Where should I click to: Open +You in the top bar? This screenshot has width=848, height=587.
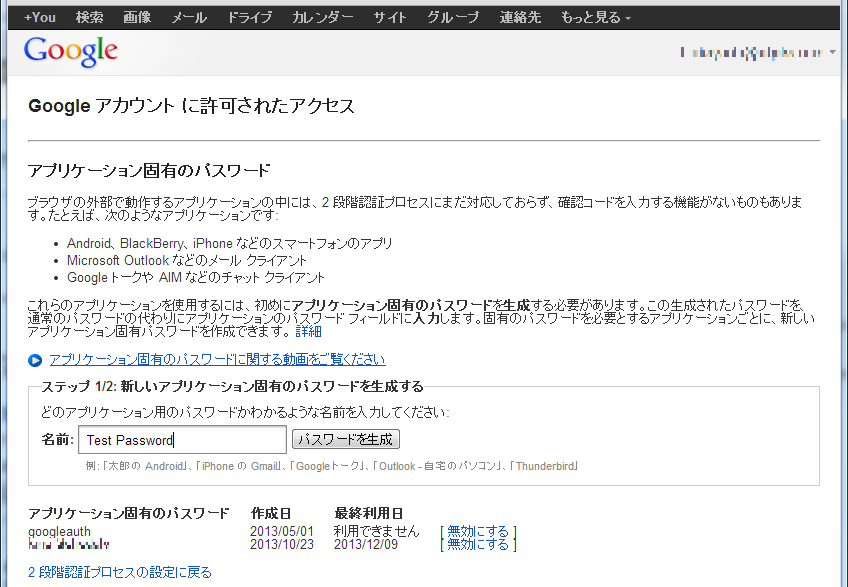(x=39, y=18)
